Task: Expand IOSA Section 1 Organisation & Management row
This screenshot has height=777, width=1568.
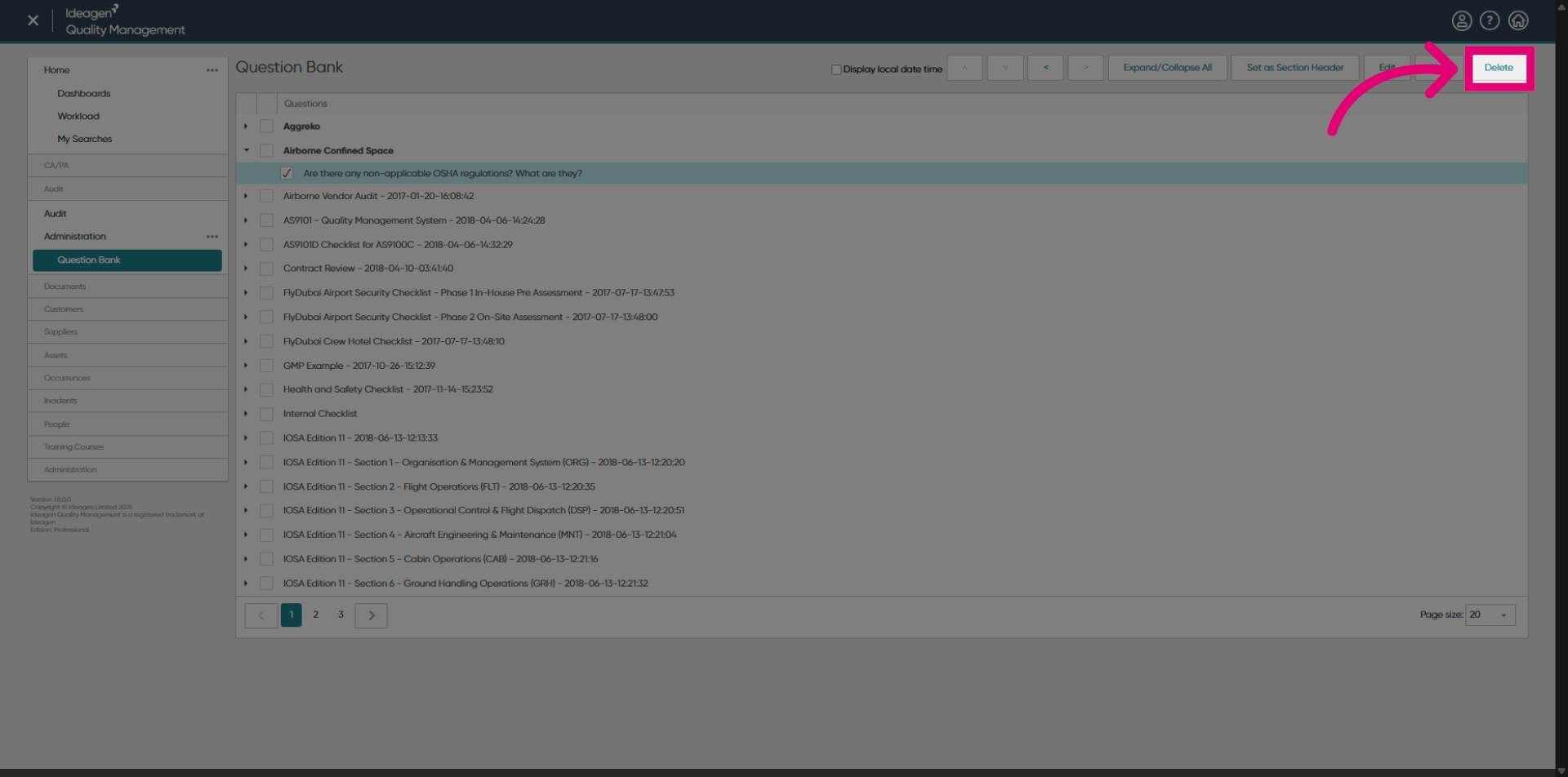Action: [x=246, y=462]
